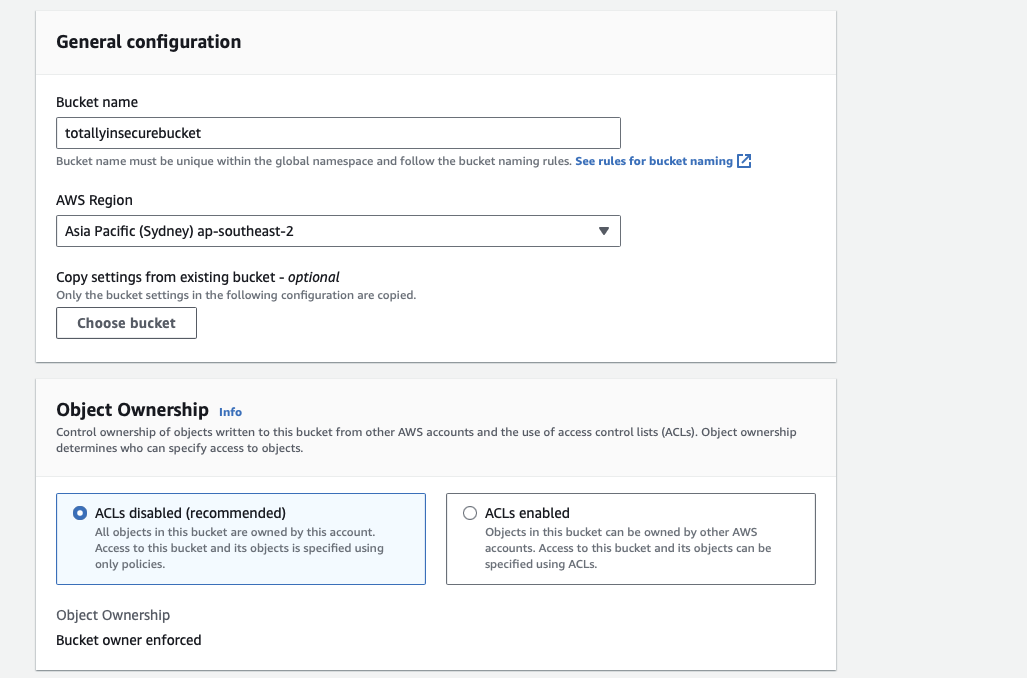Click the ACLs enabled card description text
1027x678 pixels.
(627, 548)
